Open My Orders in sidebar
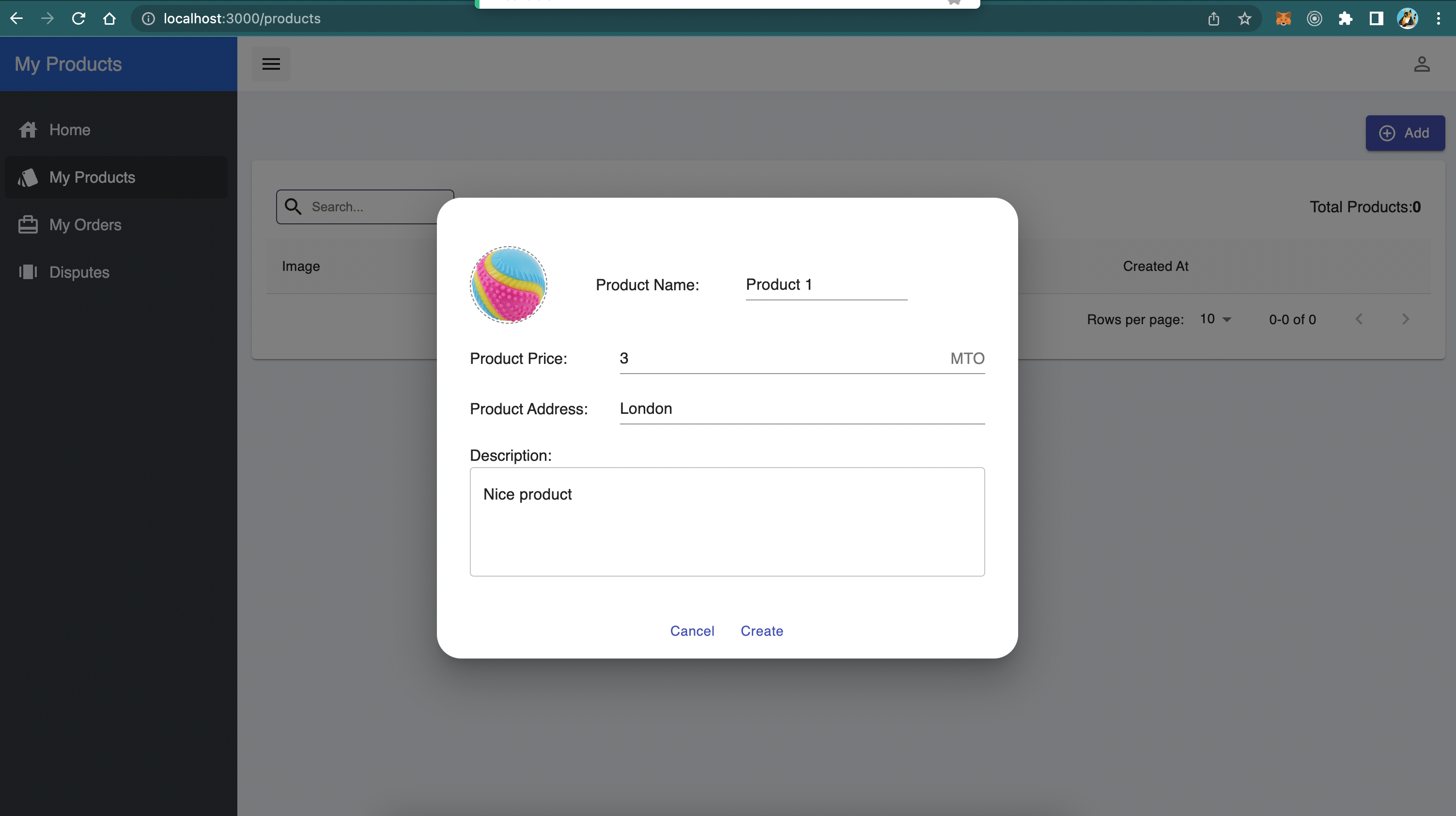Viewport: 1456px width, 816px height. click(x=85, y=225)
